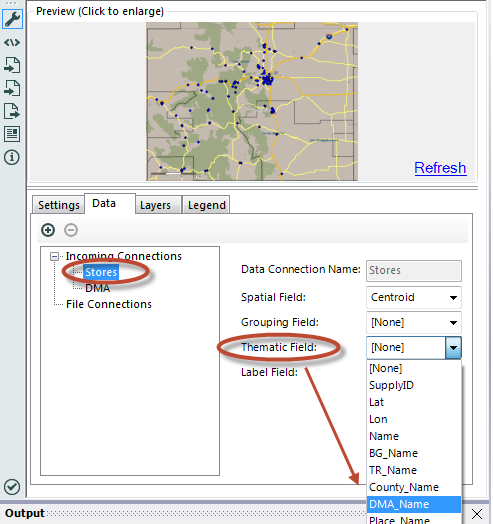Select Stores in the connections tree

point(101,272)
